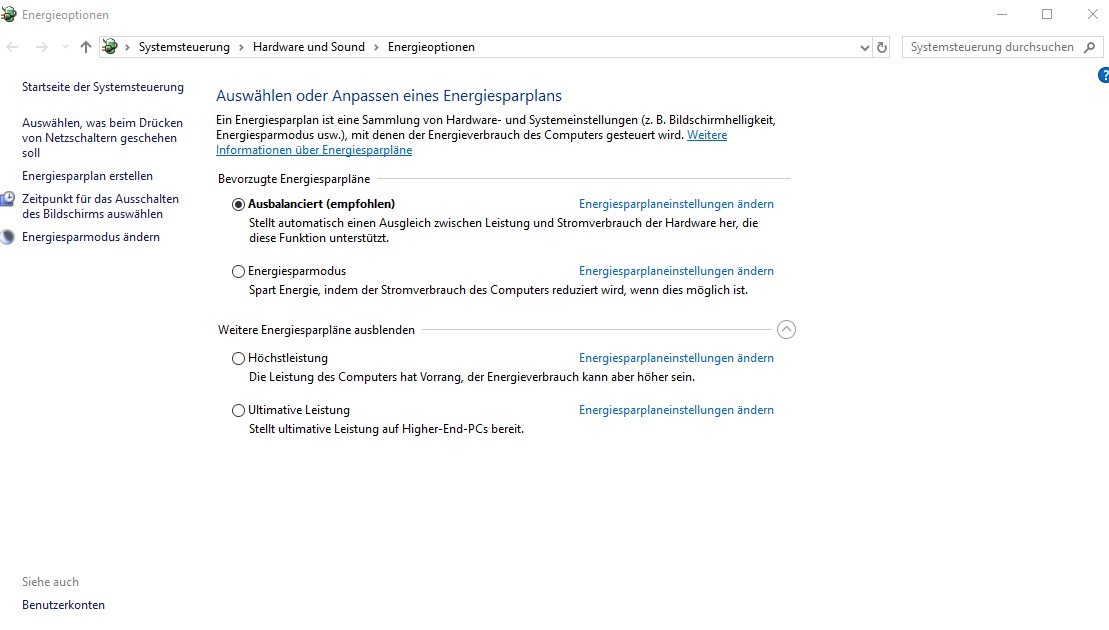Open help via the blue question mark icon
This screenshot has height=630, width=1109.
coord(1103,74)
